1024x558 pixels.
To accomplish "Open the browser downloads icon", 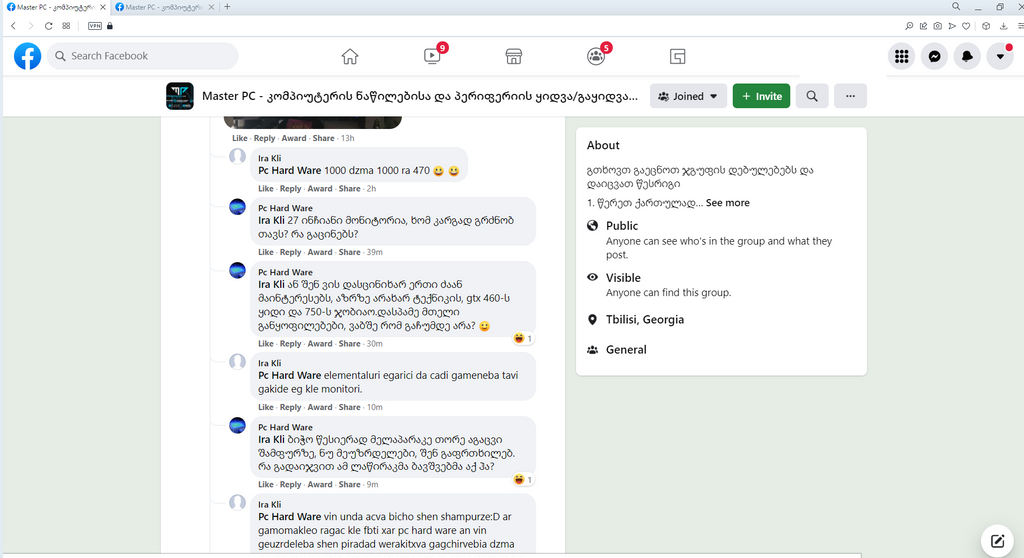I will point(1004,26).
